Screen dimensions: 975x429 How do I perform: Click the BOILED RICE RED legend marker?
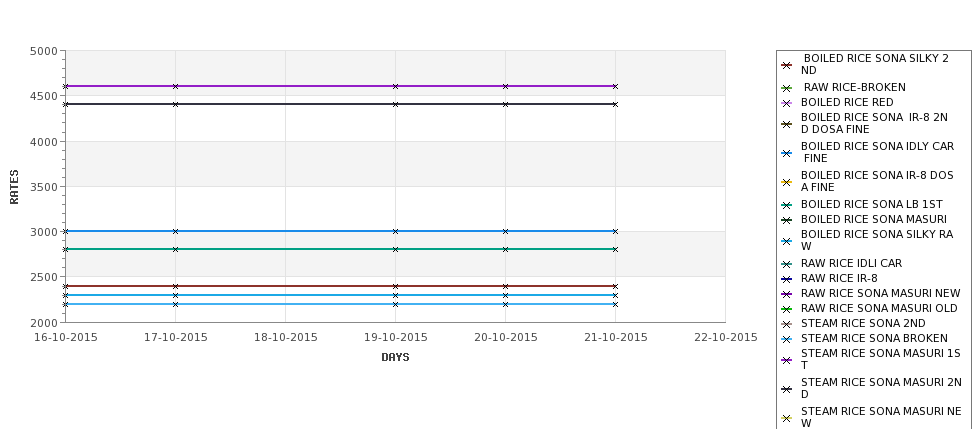click(787, 103)
